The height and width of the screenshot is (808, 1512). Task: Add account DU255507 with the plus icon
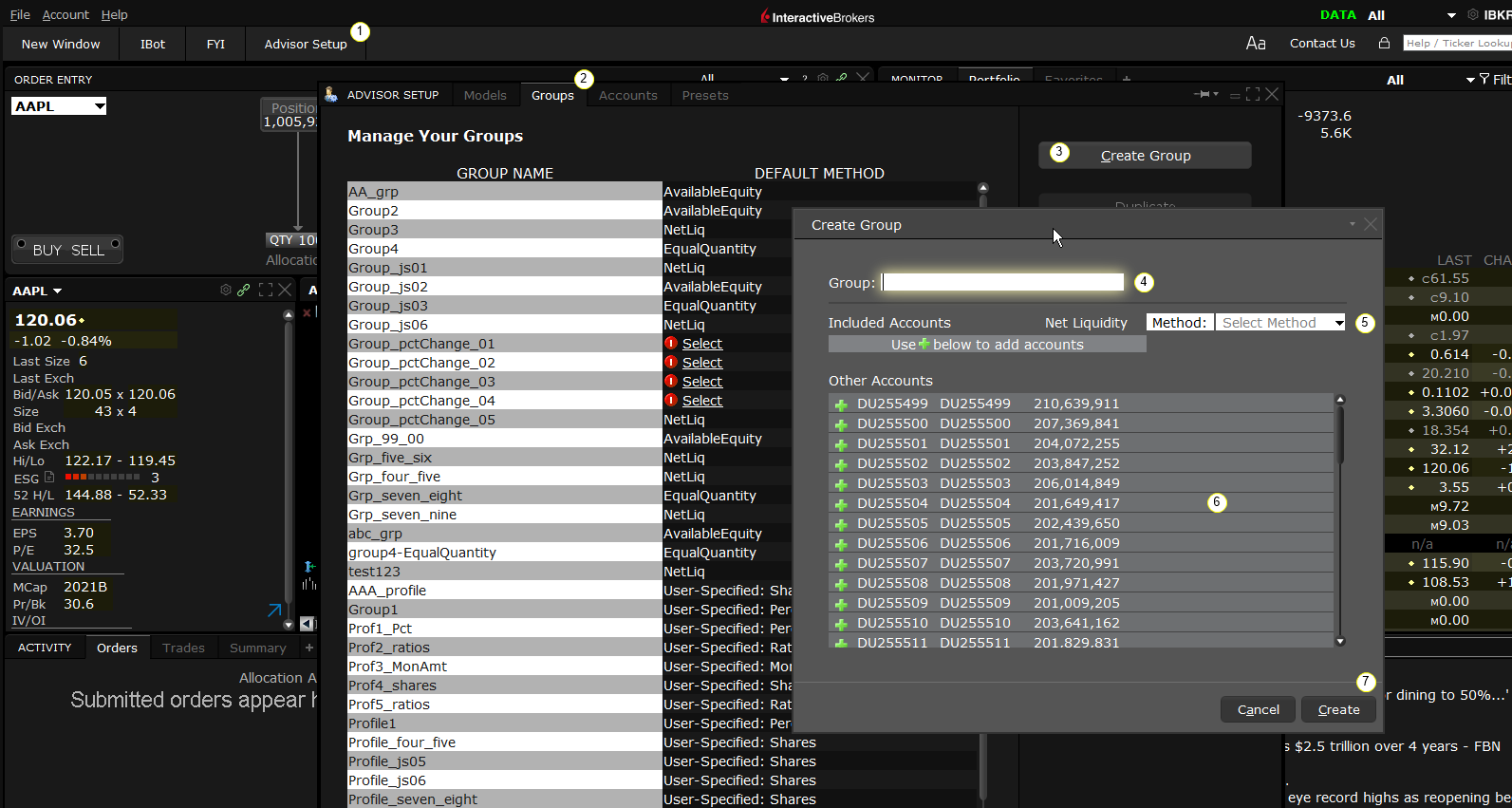click(841, 564)
